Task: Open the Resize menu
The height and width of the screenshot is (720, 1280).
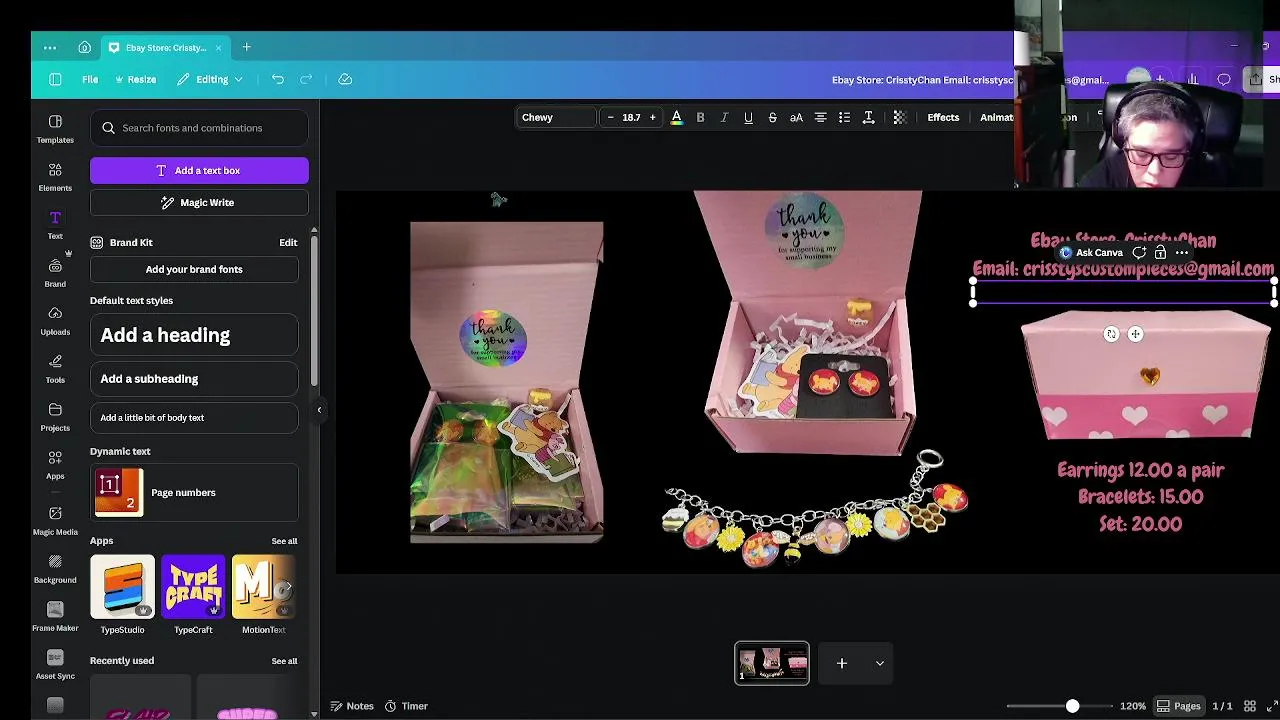Action: (136, 79)
